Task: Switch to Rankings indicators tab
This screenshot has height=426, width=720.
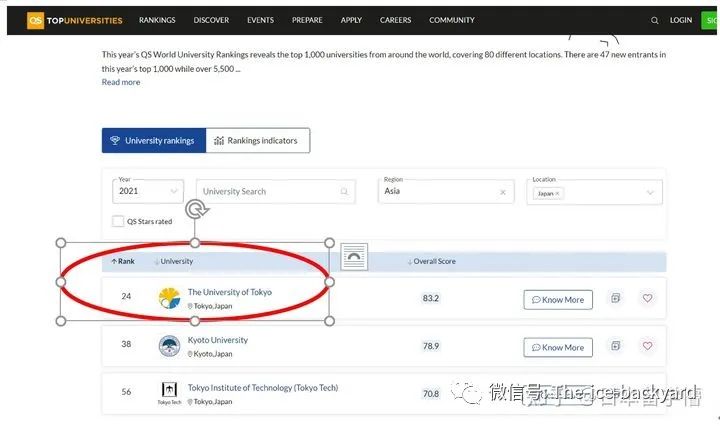Action: tap(258, 140)
